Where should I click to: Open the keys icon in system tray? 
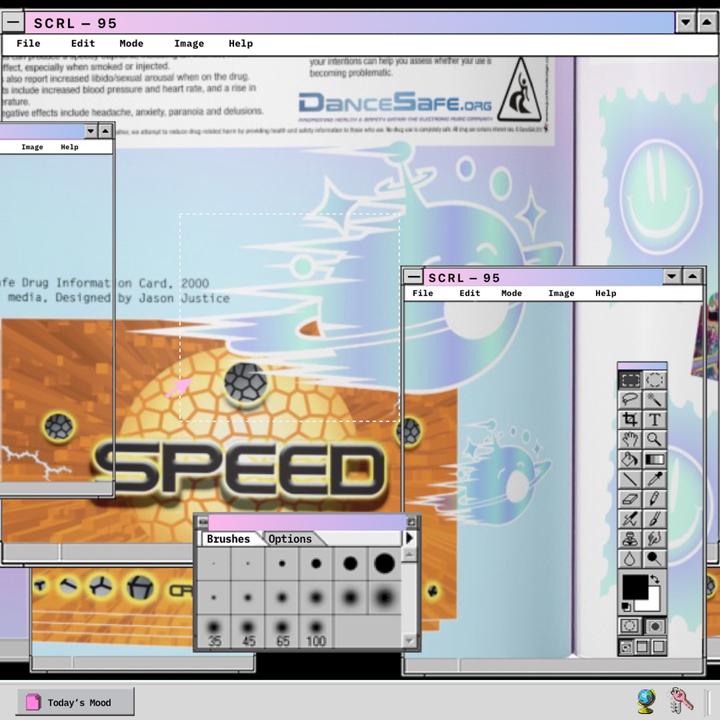[681, 699]
